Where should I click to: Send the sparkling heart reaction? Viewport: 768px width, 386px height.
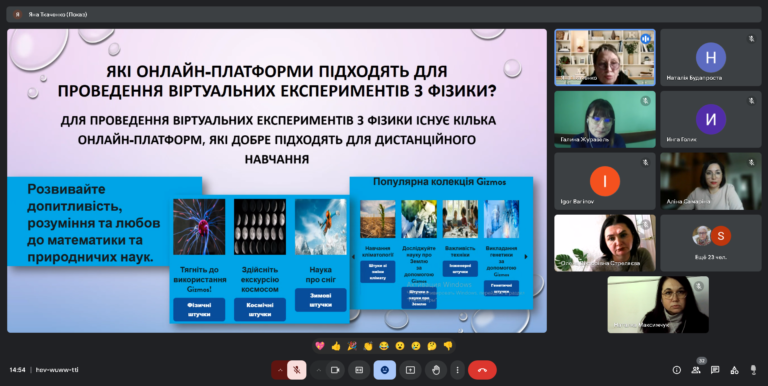coord(320,346)
